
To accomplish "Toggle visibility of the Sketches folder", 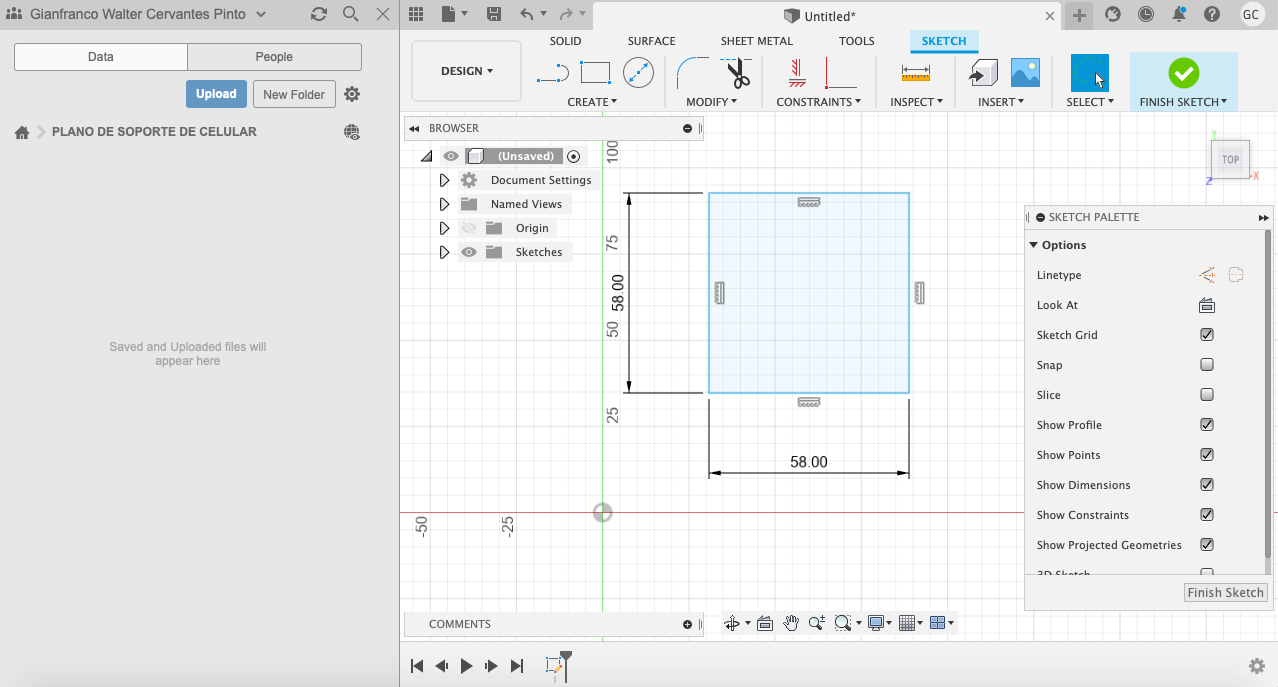I will click(x=468, y=252).
